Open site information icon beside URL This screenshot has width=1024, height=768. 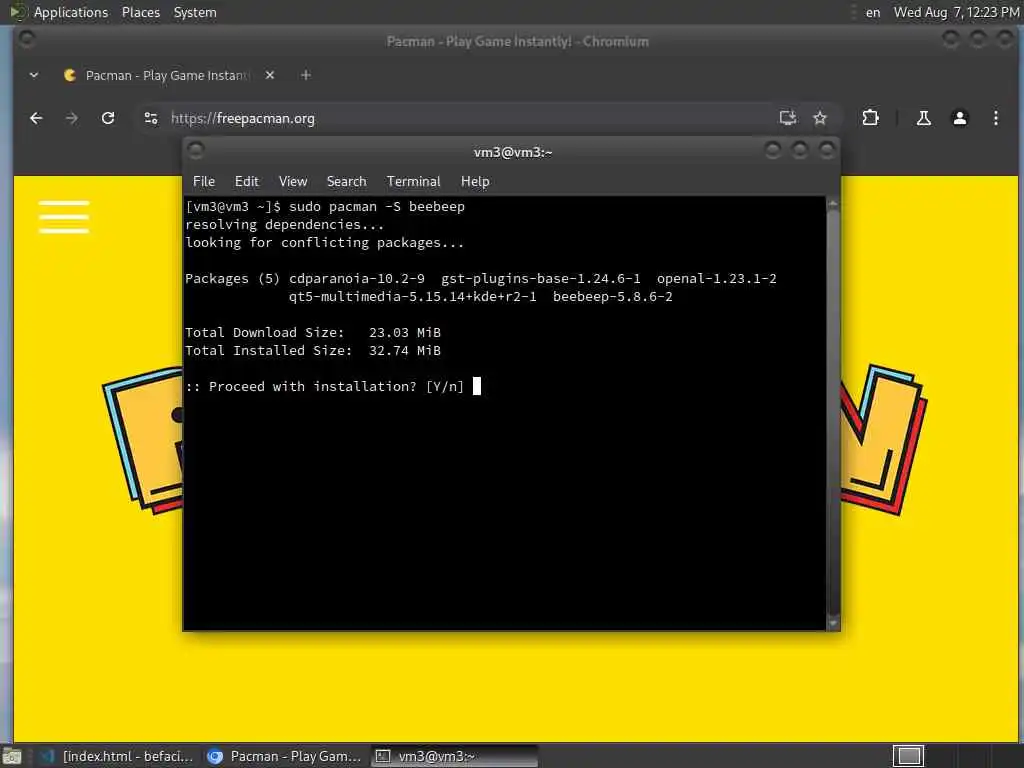pyautogui.click(x=151, y=118)
